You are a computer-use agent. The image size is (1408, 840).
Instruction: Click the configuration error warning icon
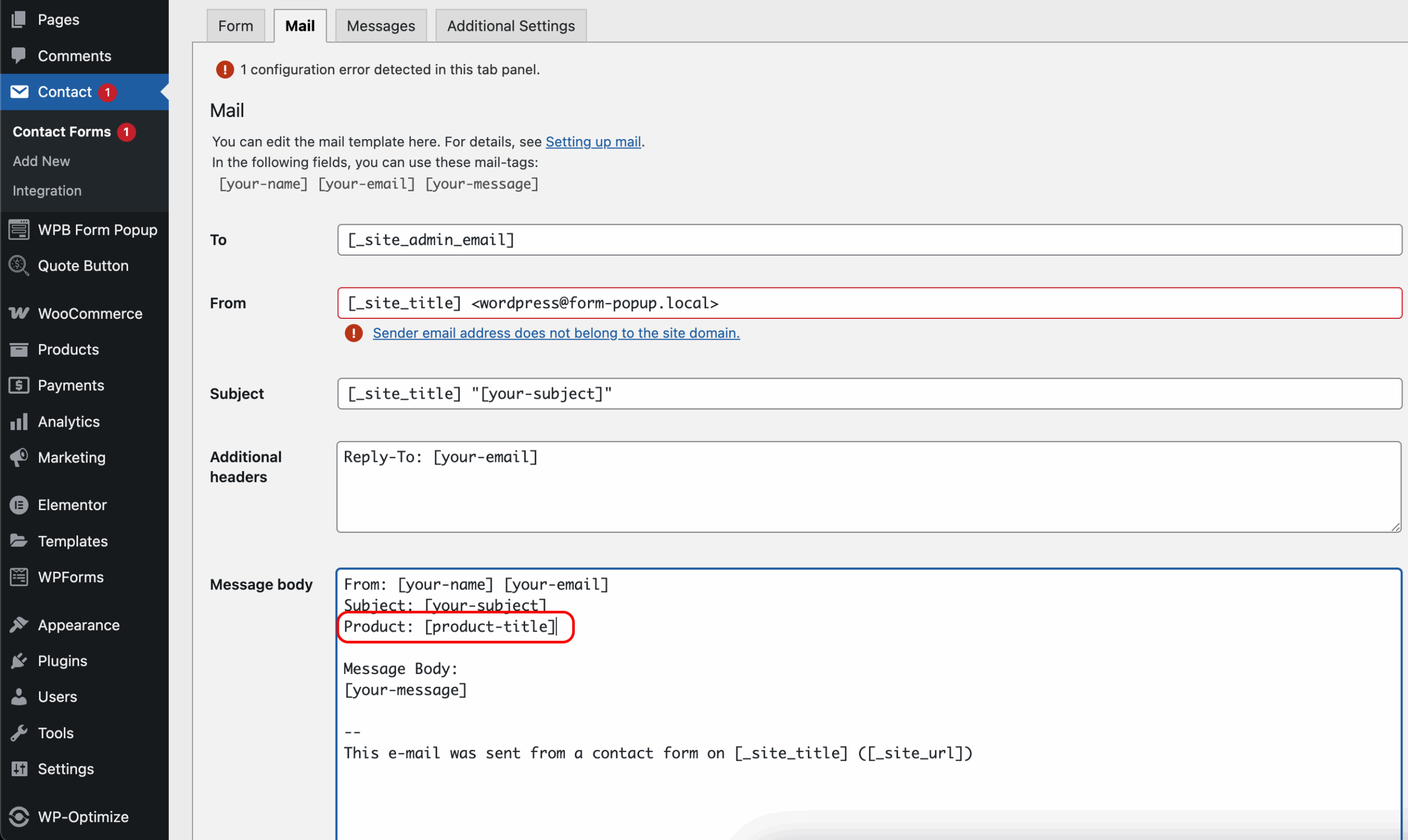pyautogui.click(x=225, y=70)
